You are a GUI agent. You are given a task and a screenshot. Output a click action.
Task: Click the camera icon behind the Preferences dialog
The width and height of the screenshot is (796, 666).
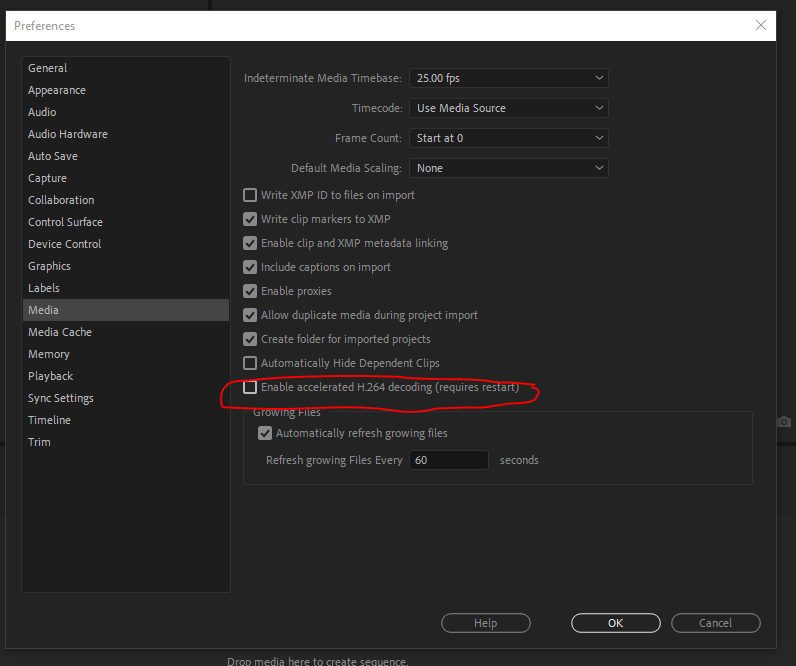click(x=784, y=422)
